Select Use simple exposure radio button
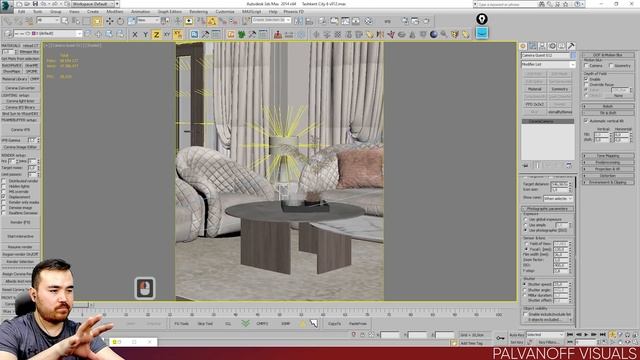This screenshot has width=640, height=360. [526, 225]
